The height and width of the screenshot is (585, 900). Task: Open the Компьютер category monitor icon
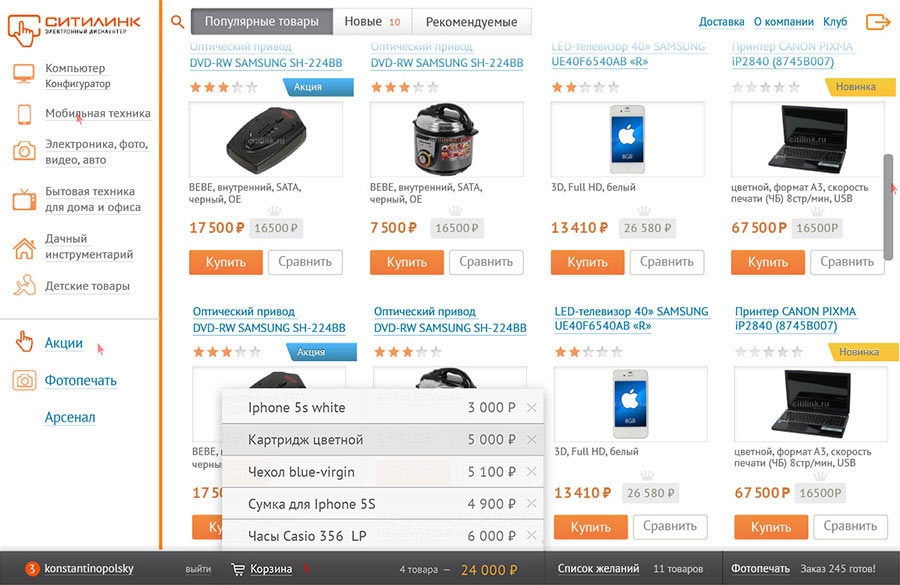(24, 74)
